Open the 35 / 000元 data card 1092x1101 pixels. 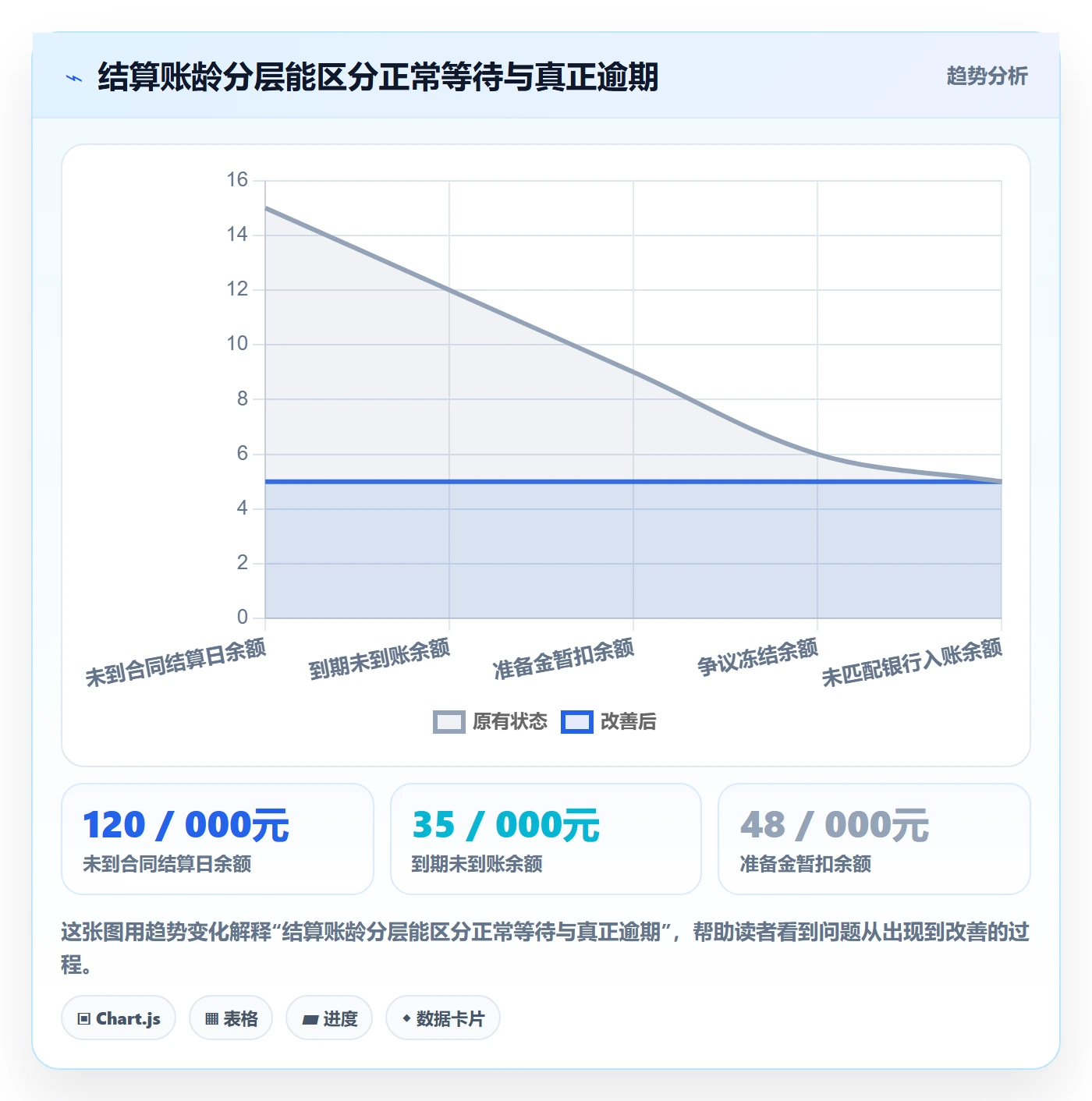coord(546,839)
